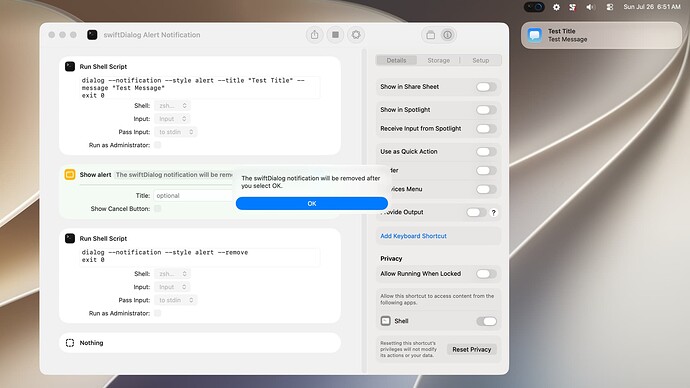Click the swiftDialog Alert Notification window title
Viewport: 690px width, 388px height.
(x=152, y=35)
